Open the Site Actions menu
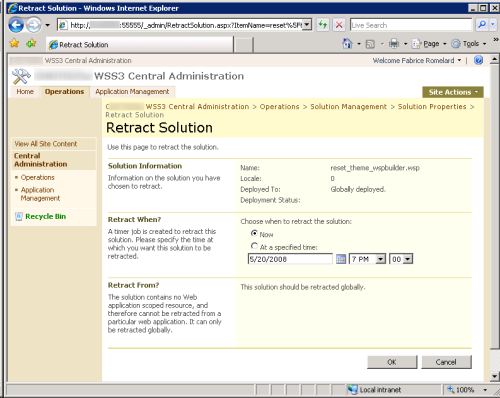Viewport: 500px width, 398px height. tap(453, 92)
